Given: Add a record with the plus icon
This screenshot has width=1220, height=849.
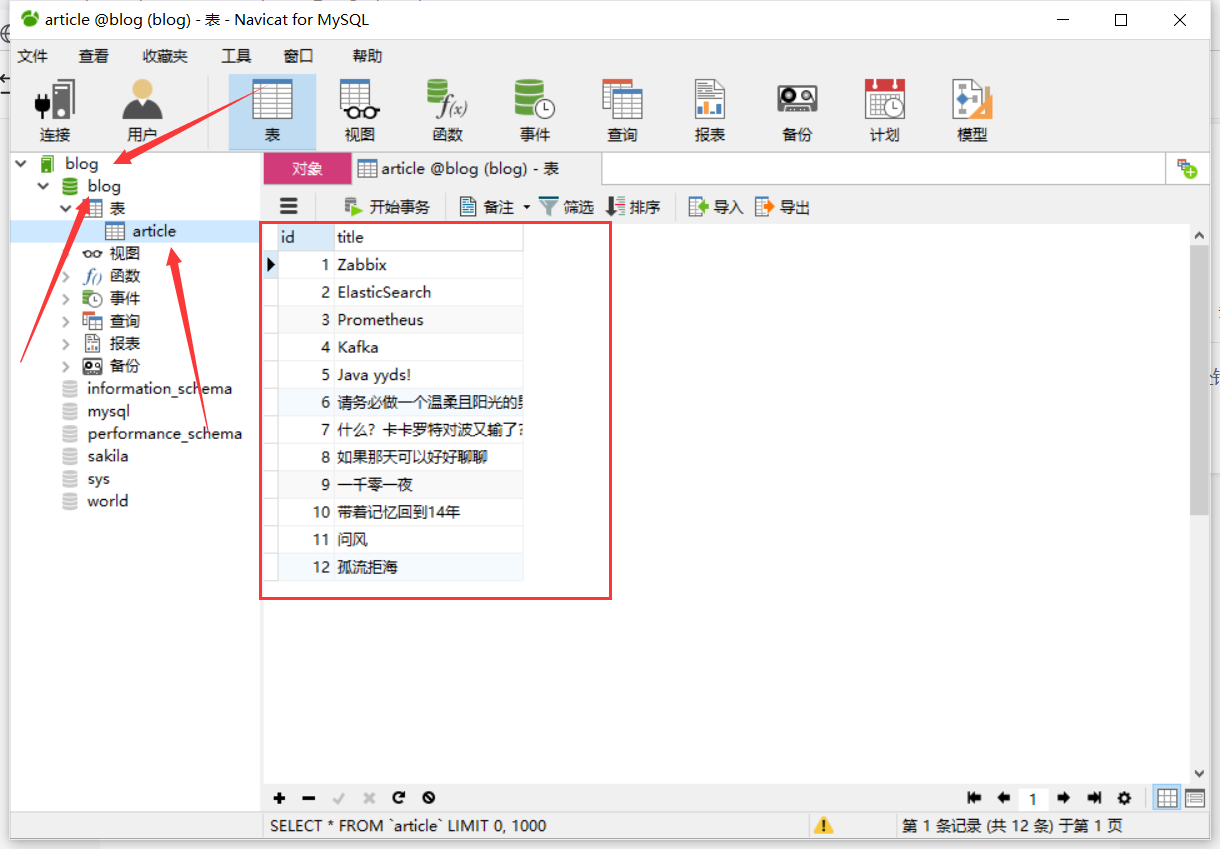Looking at the screenshot, I should click(279, 798).
